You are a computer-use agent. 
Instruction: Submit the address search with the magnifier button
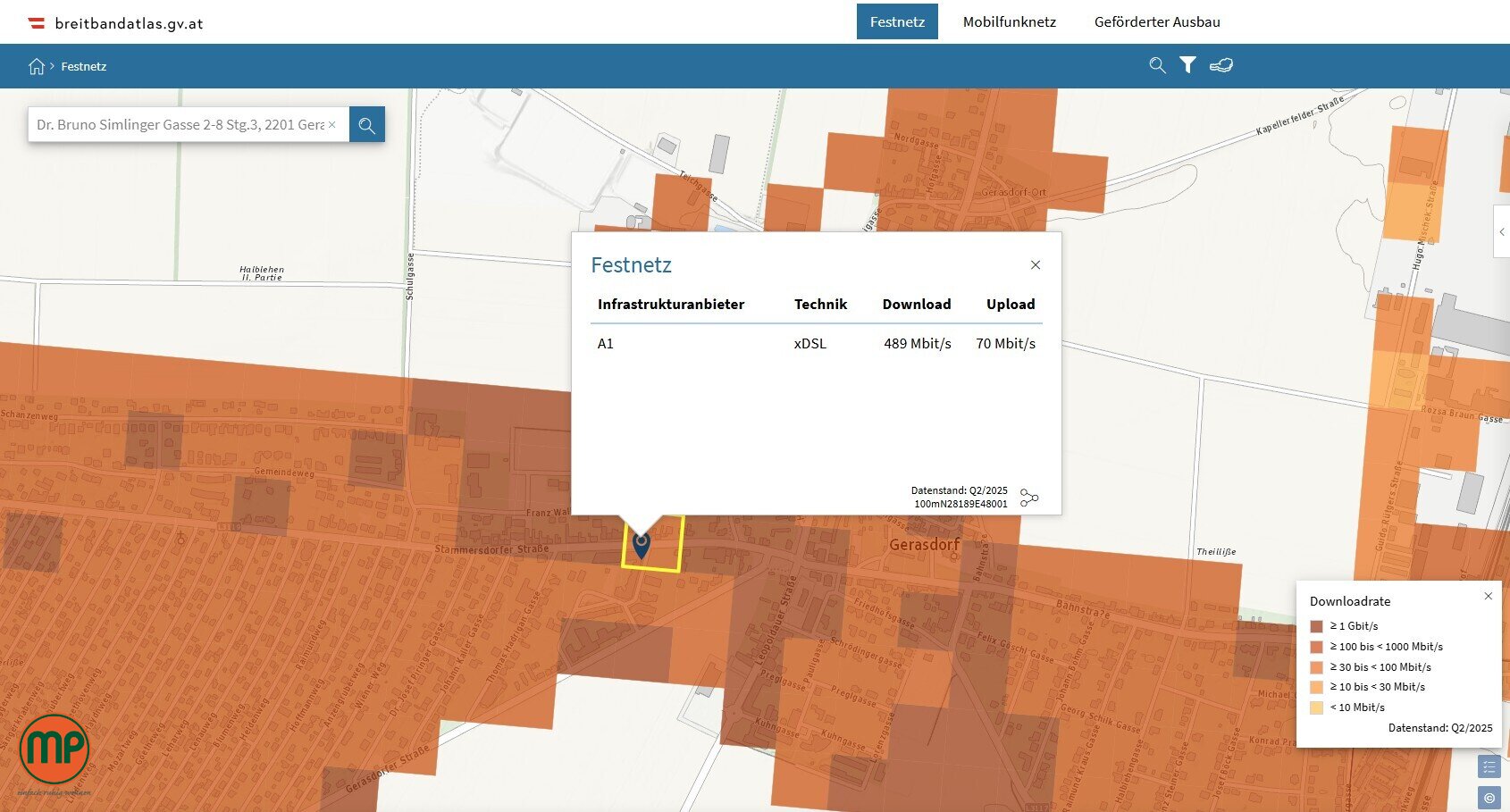(x=367, y=125)
